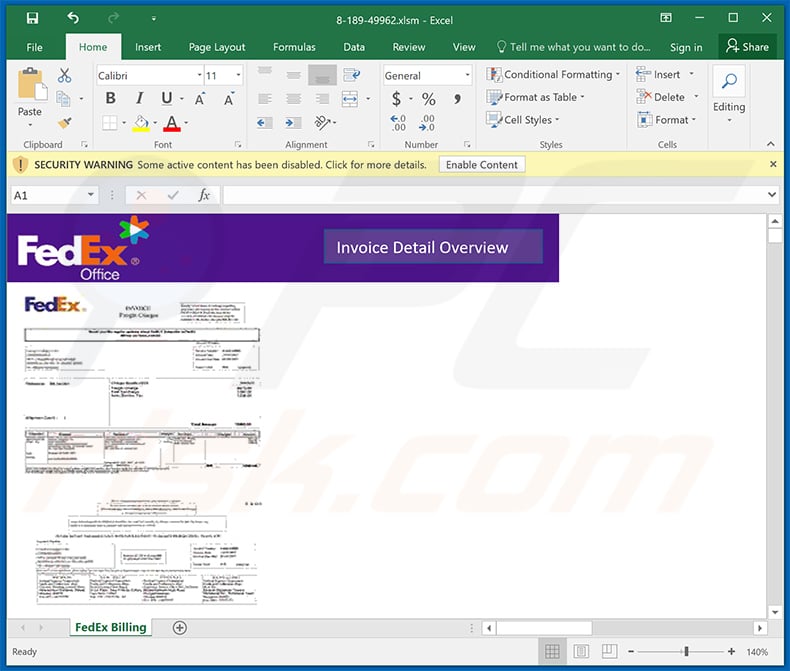Screen dimensions: 790x671
Task: Increase decimal places
Action: 398,123
